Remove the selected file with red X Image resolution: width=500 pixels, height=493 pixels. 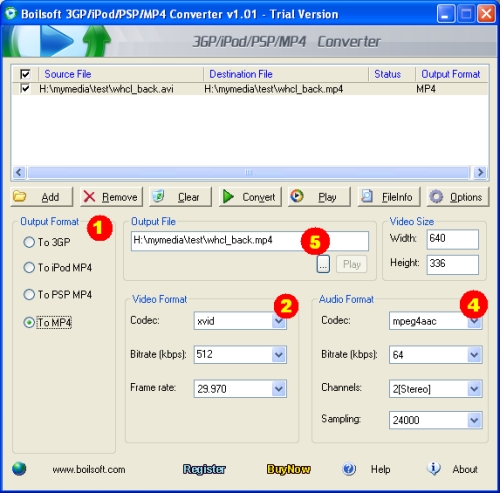[111, 197]
